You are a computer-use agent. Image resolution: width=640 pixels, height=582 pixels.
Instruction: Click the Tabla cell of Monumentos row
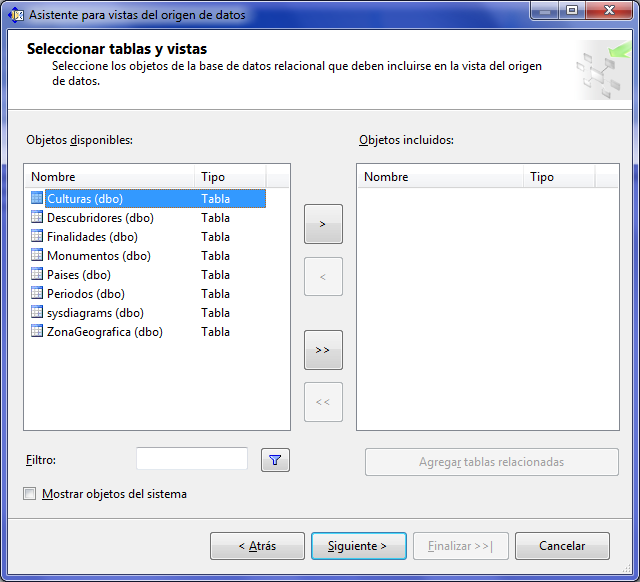pyautogui.click(x=216, y=256)
